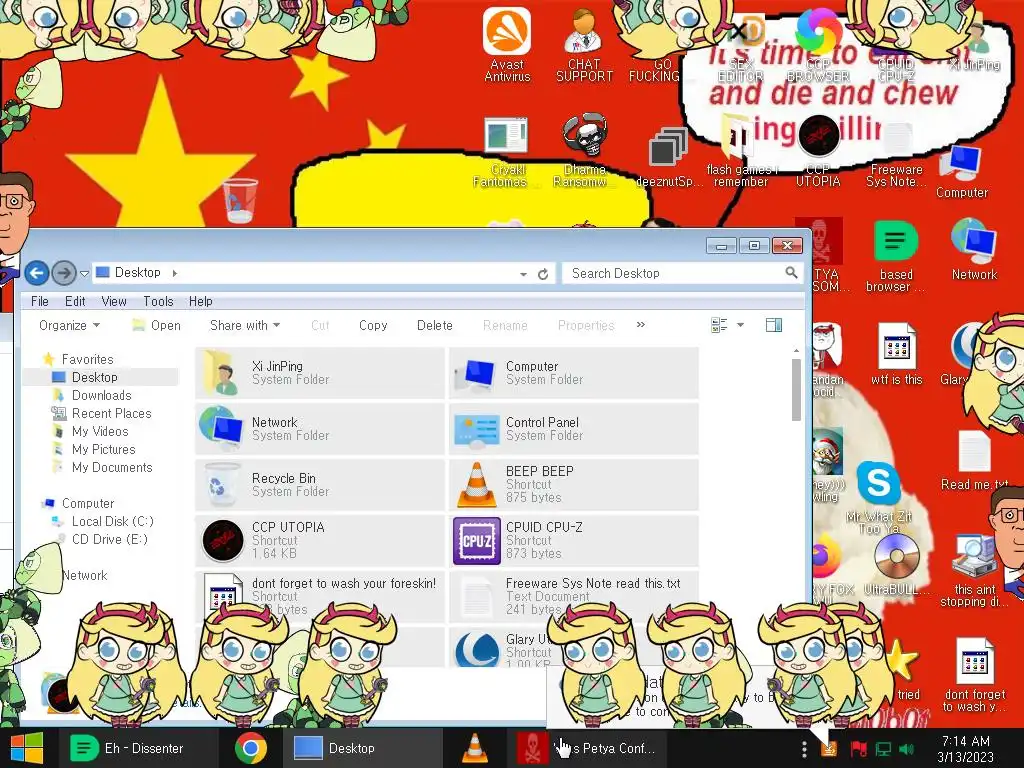Viewport: 1024px width, 768px height.
Task: Click the network tray icon
Action: point(883,749)
